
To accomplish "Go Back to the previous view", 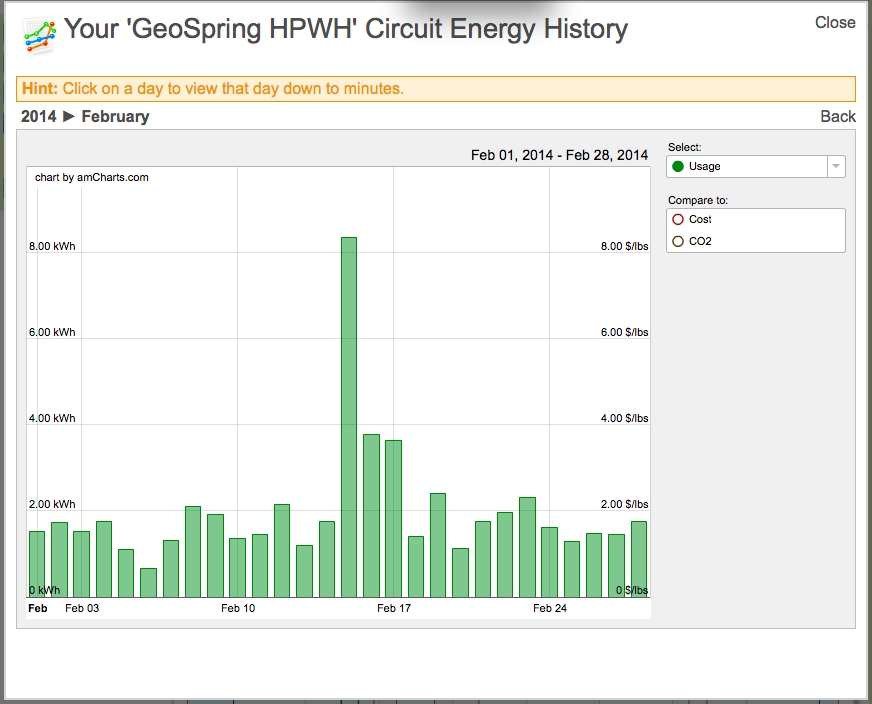I will coord(837,116).
